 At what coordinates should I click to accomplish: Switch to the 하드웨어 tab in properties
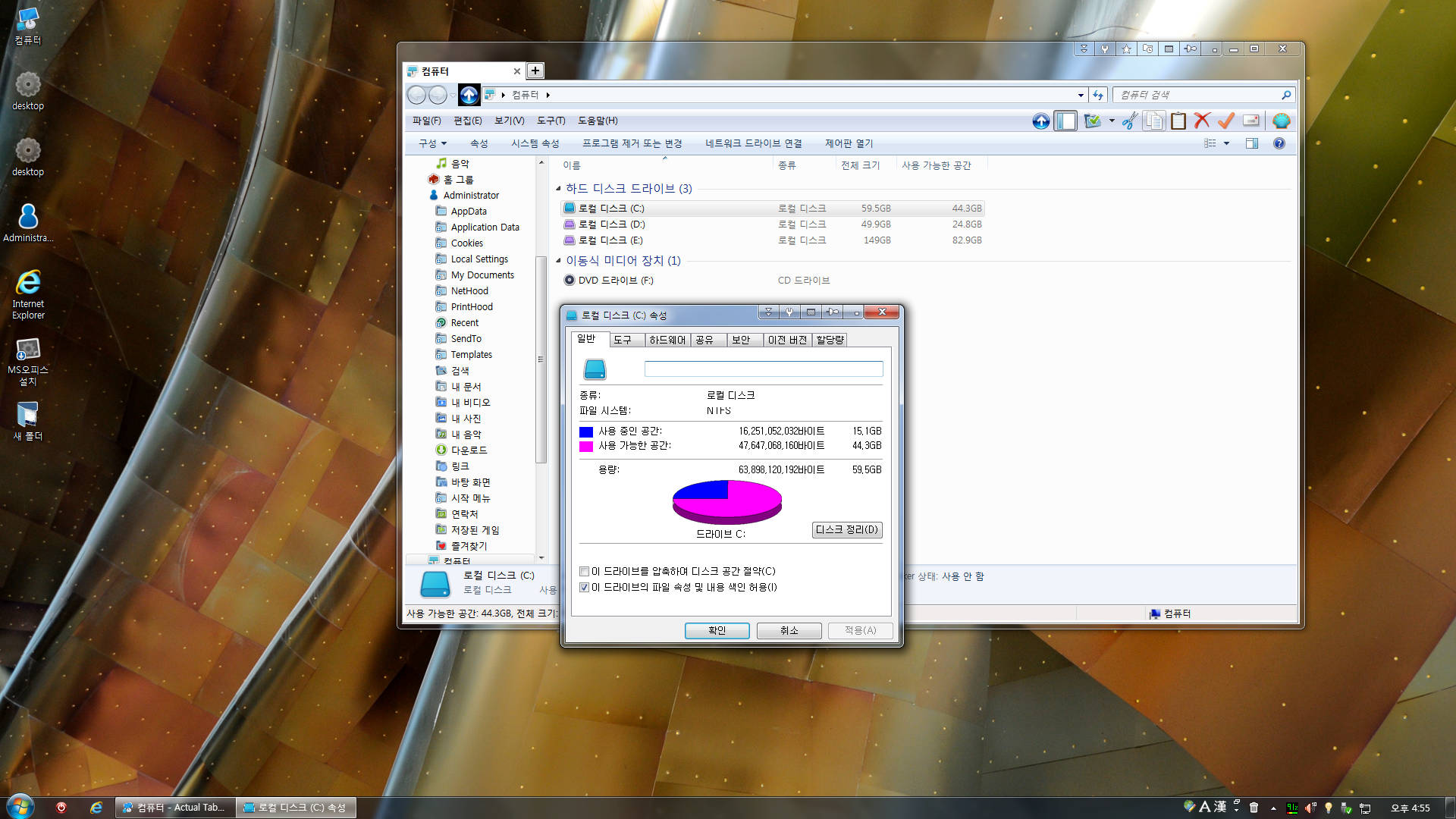(x=667, y=340)
